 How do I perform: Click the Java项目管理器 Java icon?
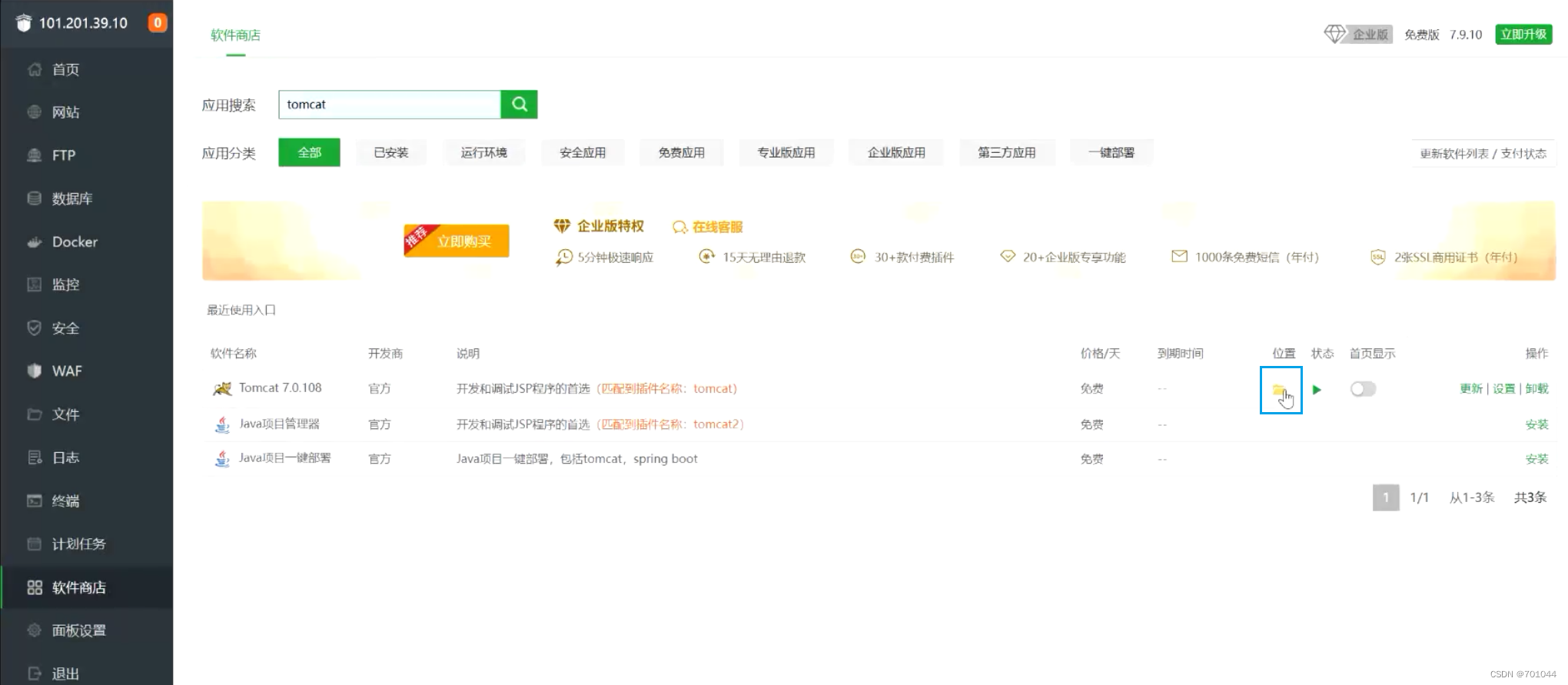tap(222, 424)
